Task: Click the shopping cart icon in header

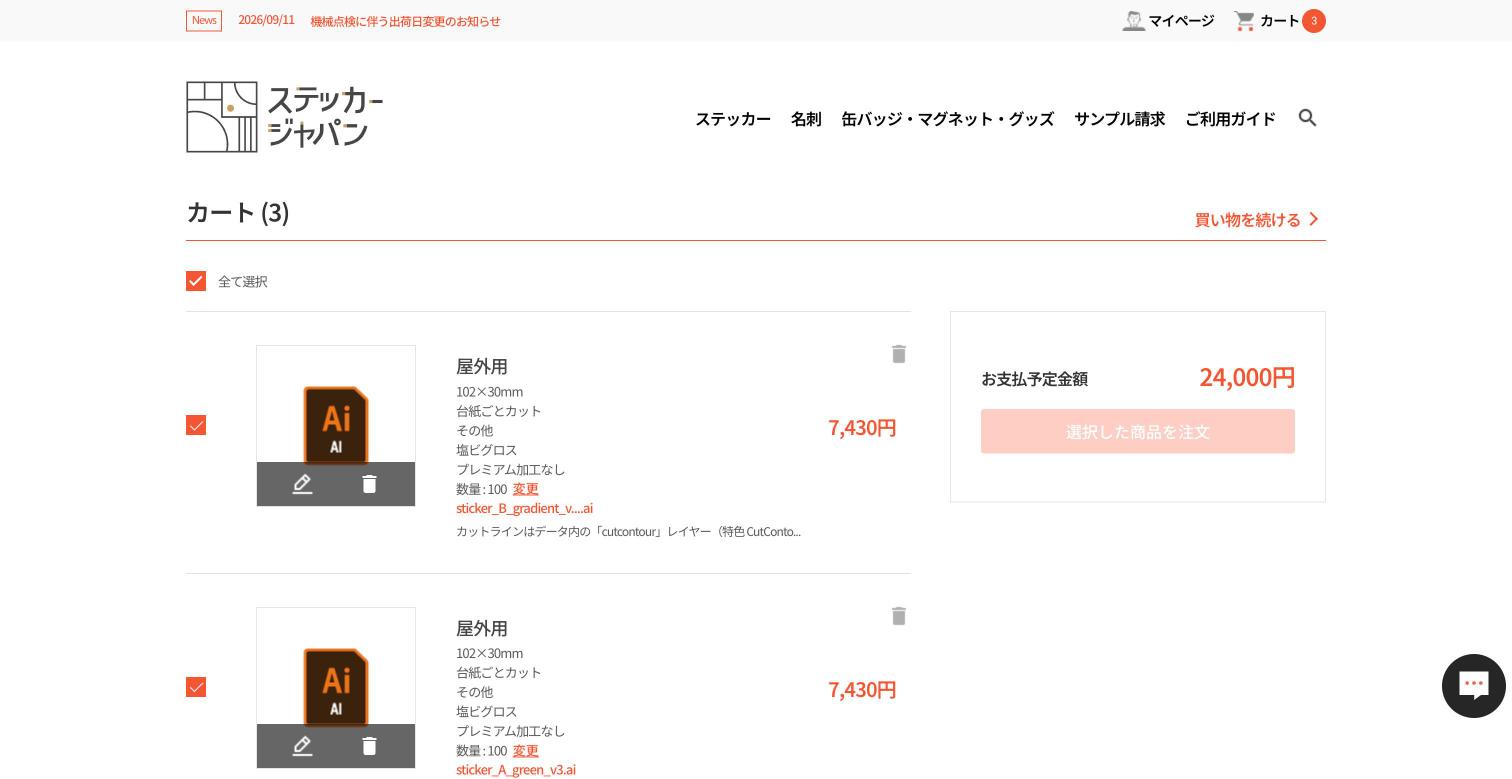Action: point(1245,21)
